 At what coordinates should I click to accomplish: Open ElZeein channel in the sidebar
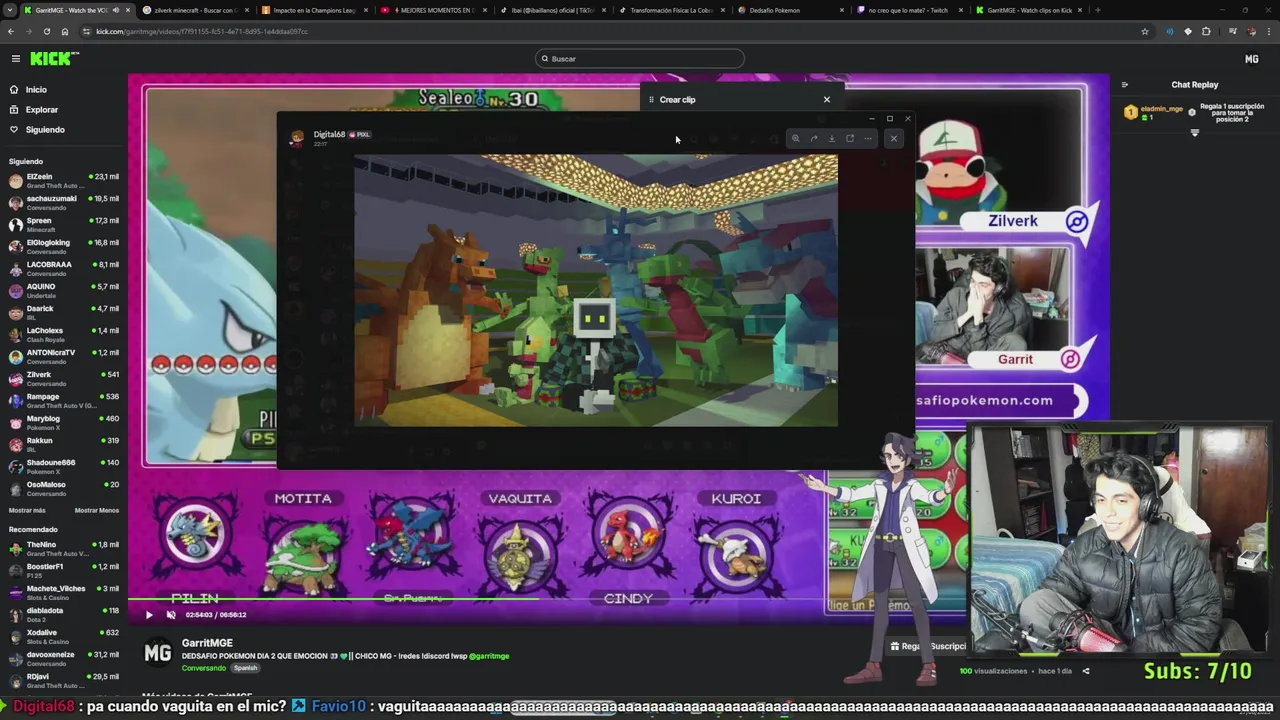(63, 180)
